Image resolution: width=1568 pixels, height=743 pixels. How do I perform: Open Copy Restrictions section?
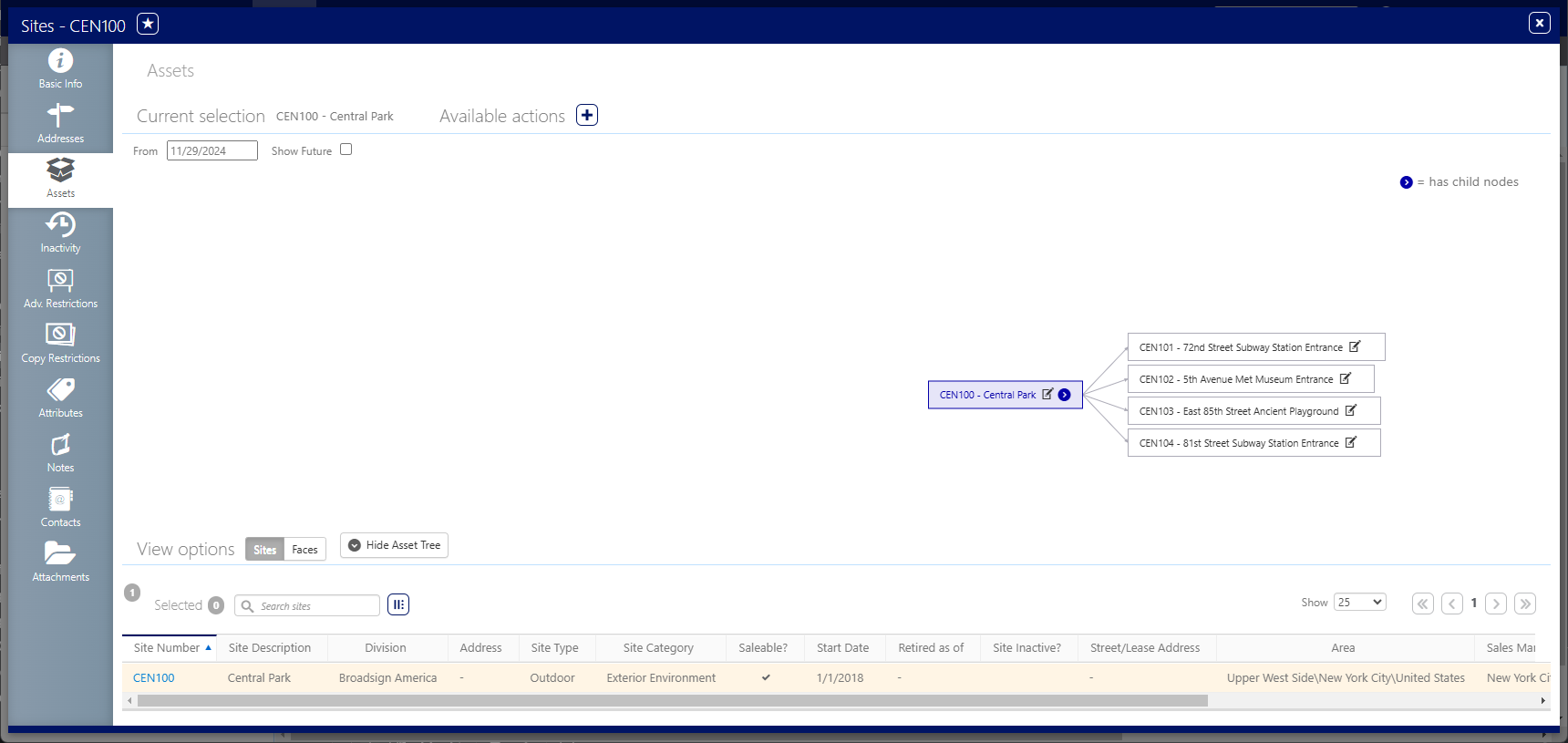60,344
